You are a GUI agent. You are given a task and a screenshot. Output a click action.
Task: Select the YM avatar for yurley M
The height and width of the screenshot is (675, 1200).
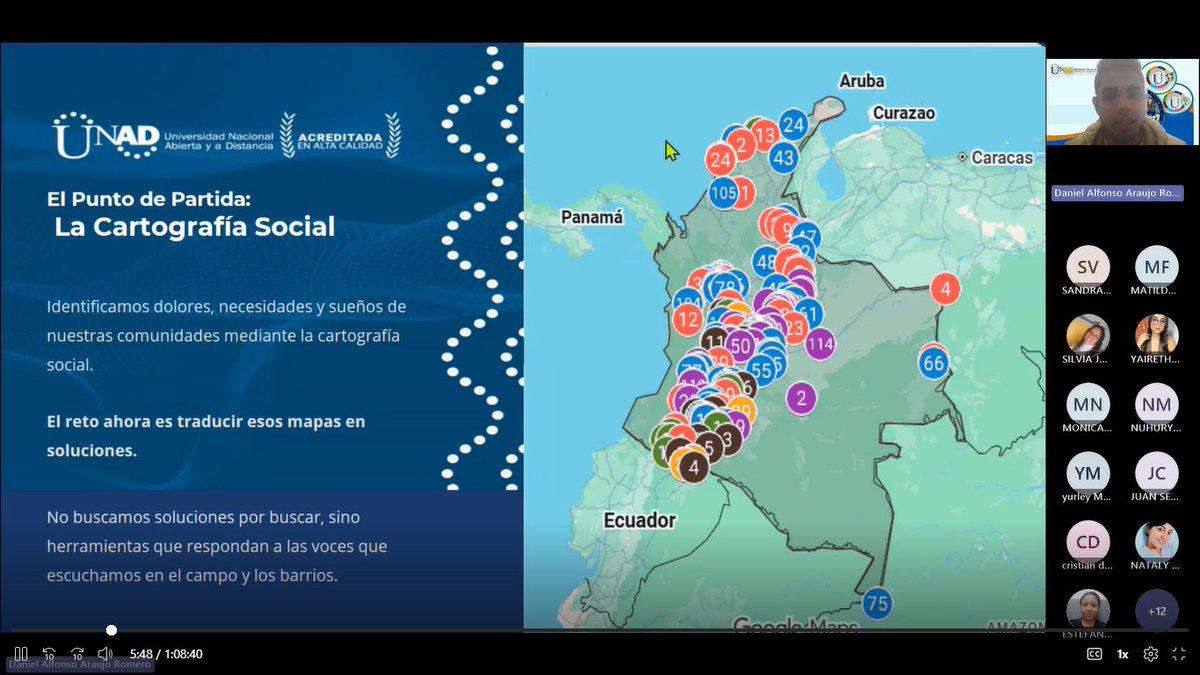point(1087,472)
